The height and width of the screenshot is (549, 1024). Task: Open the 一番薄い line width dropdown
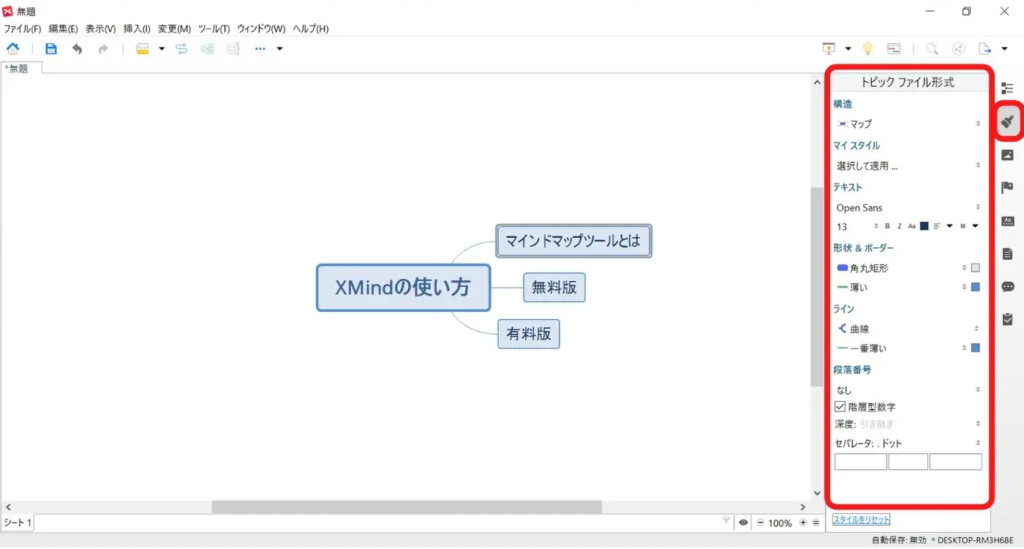[901, 348]
